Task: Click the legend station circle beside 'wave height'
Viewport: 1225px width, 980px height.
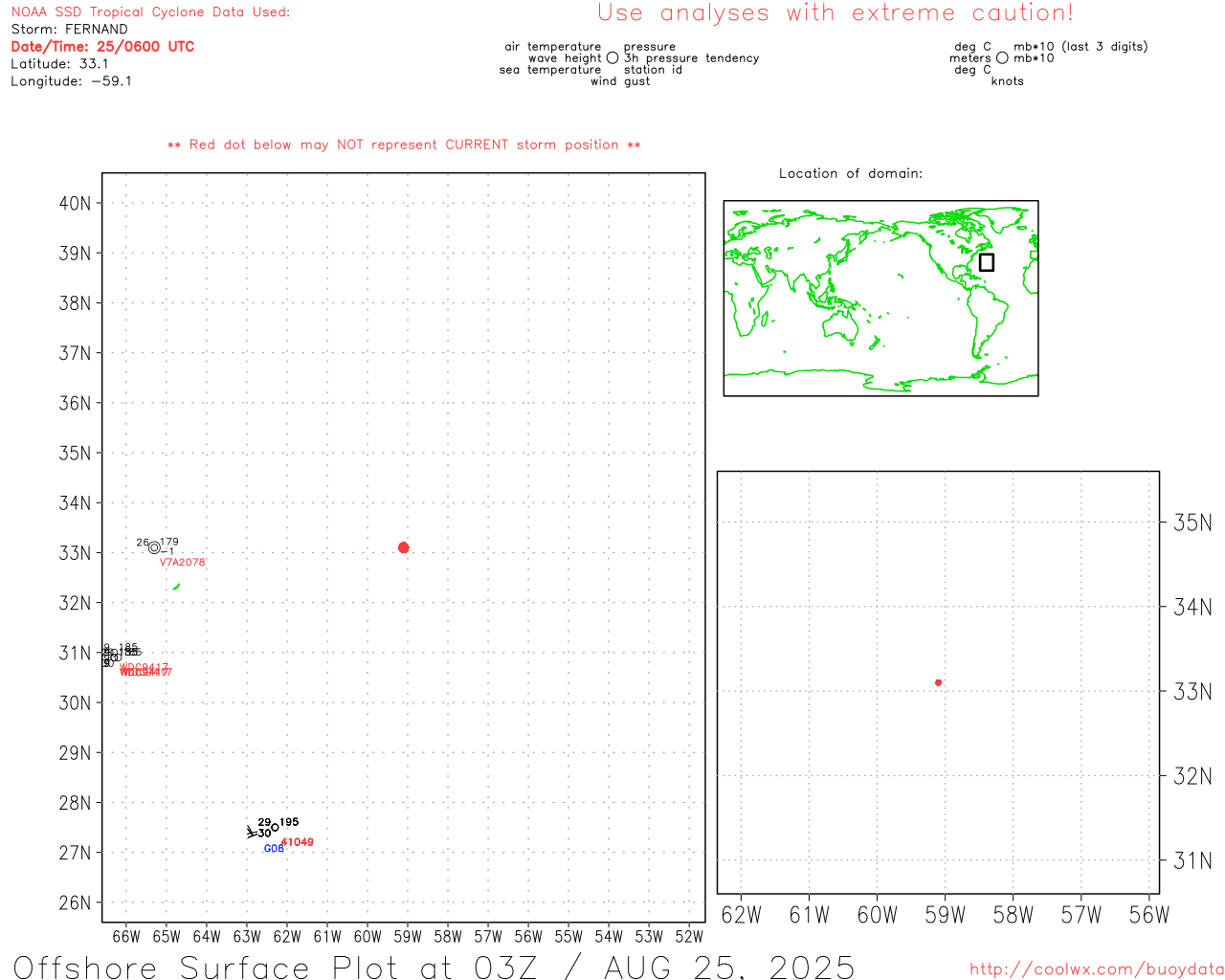Action: pos(612,58)
